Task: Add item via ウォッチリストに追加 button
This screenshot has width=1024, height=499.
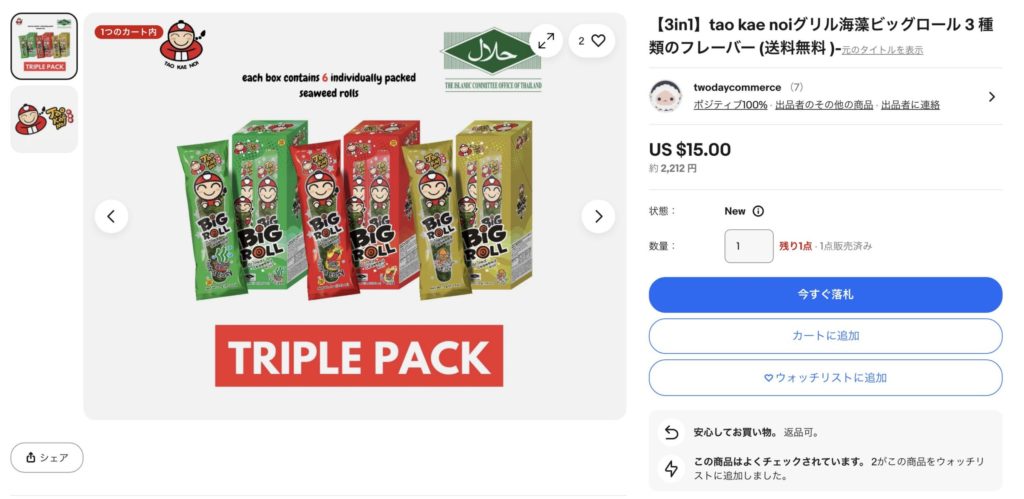Action: (825, 378)
